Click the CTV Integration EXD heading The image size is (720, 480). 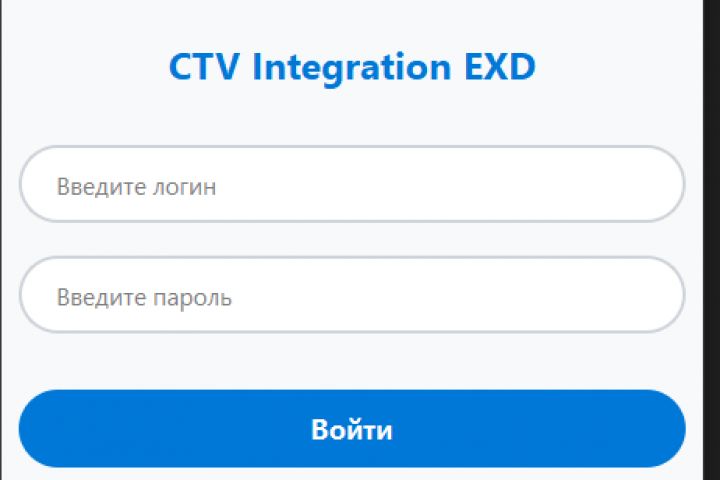[x=352, y=67]
